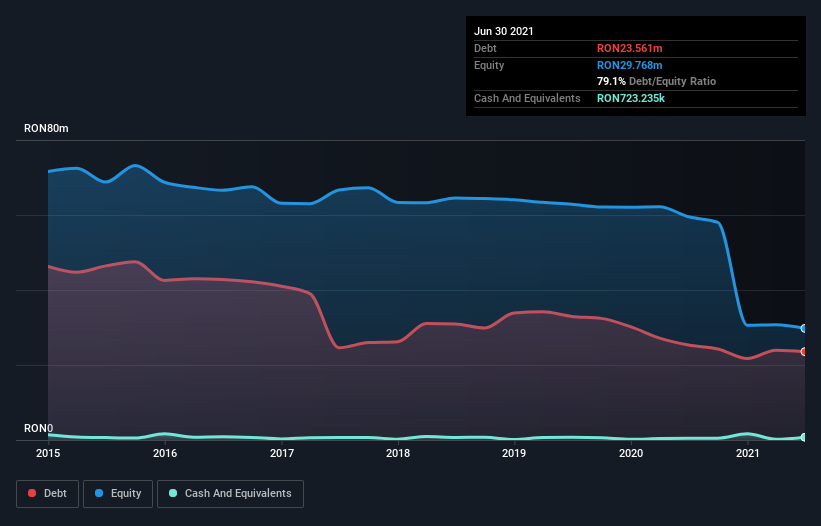Click the teal Cash legend dot
This screenshot has height=526, width=821.
click(x=173, y=493)
